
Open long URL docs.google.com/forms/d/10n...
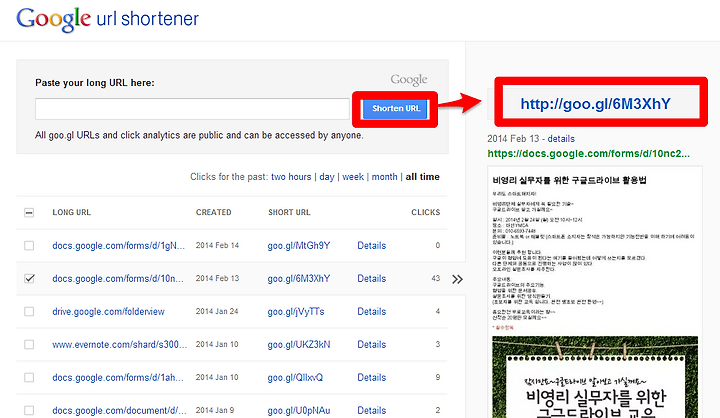point(118,279)
